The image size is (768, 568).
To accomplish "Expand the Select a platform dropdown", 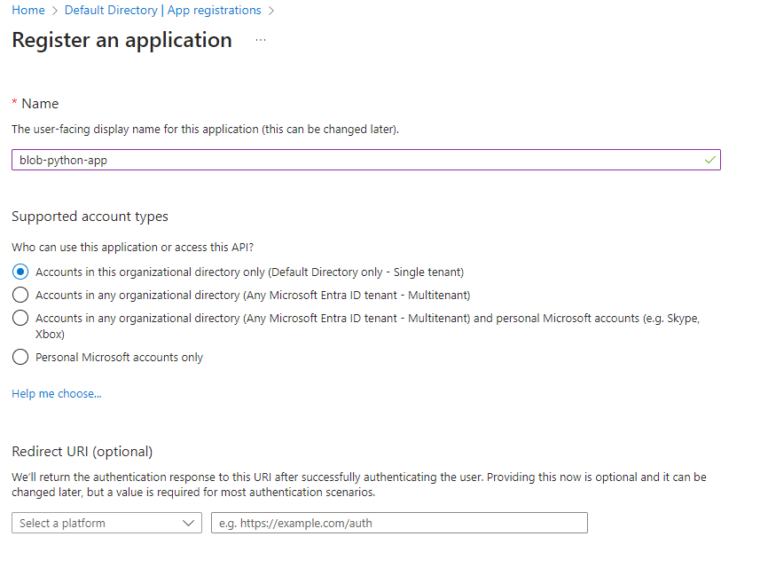I will click(106, 523).
